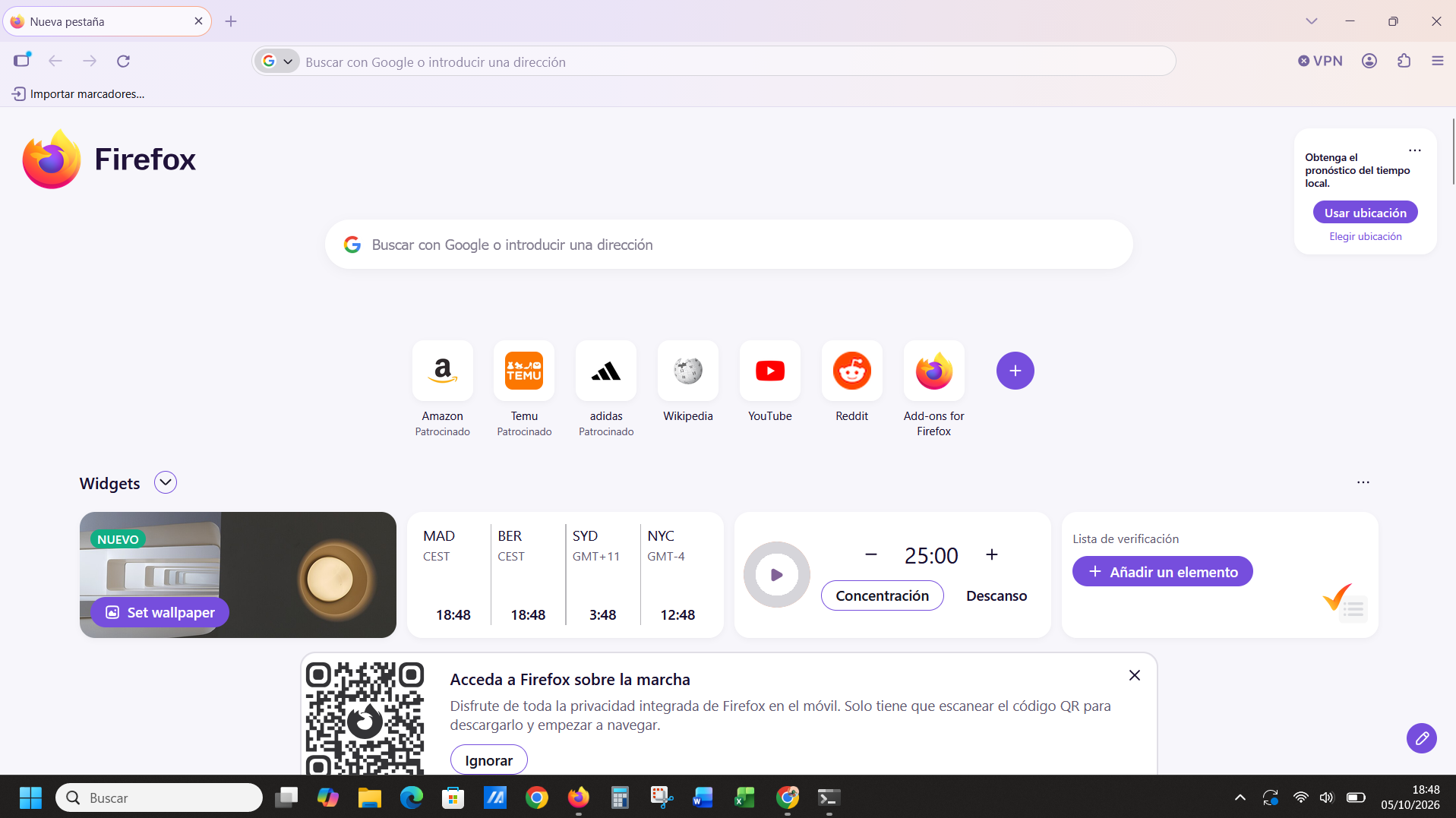1456x818 pixels.
Task: Open the Temu shortcut tile
Action: pos(524,371)
